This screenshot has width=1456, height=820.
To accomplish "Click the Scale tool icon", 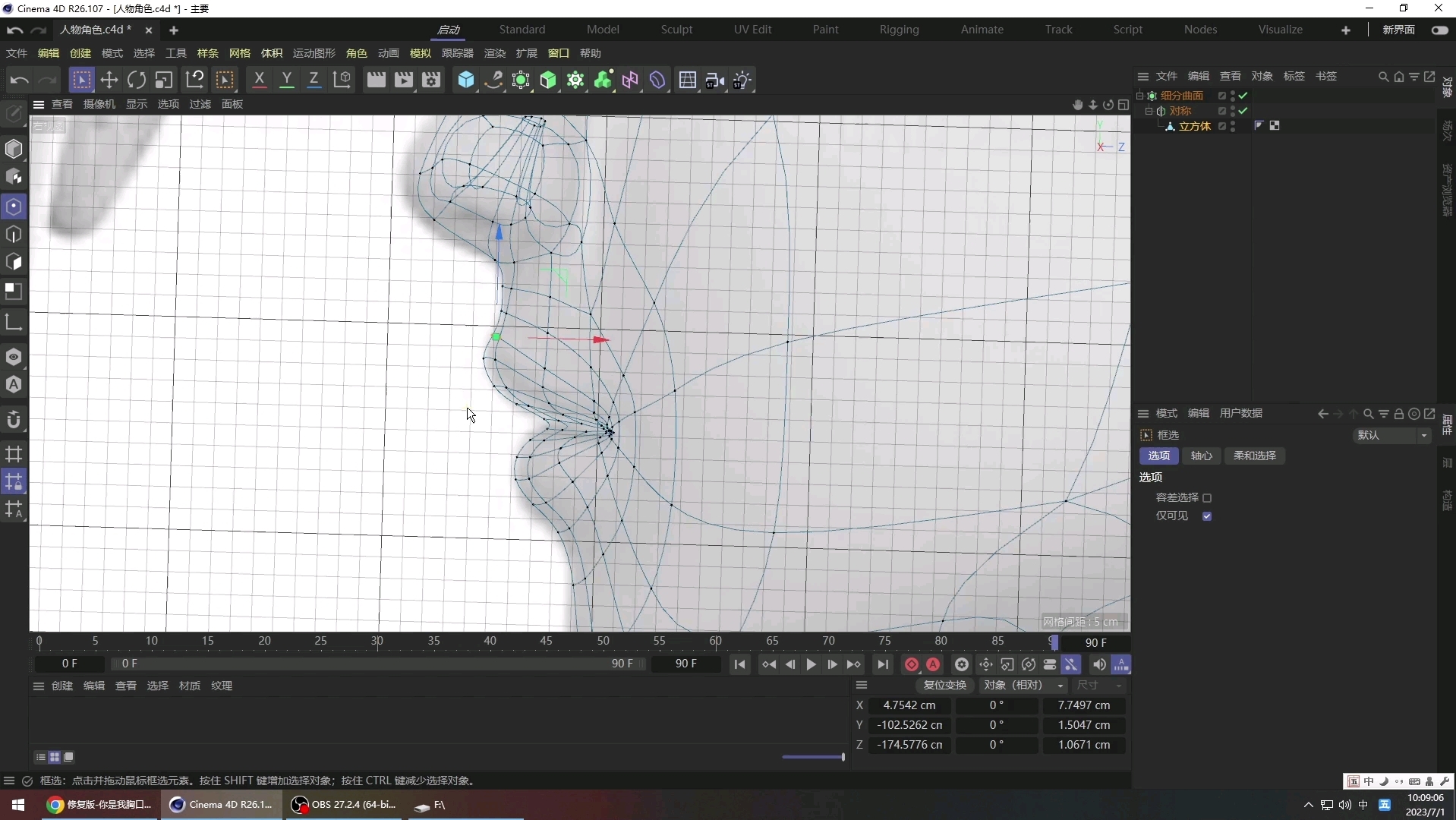I will [x=164, y=80].
